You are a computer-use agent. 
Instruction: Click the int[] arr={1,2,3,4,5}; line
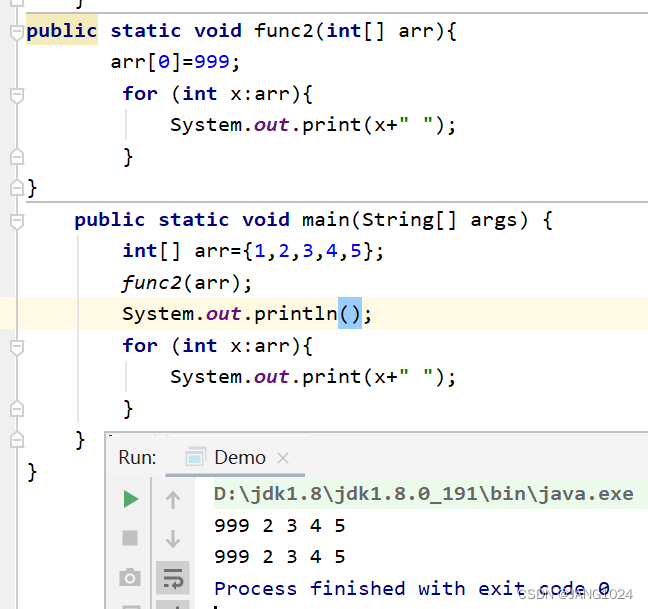click(253, 251)
